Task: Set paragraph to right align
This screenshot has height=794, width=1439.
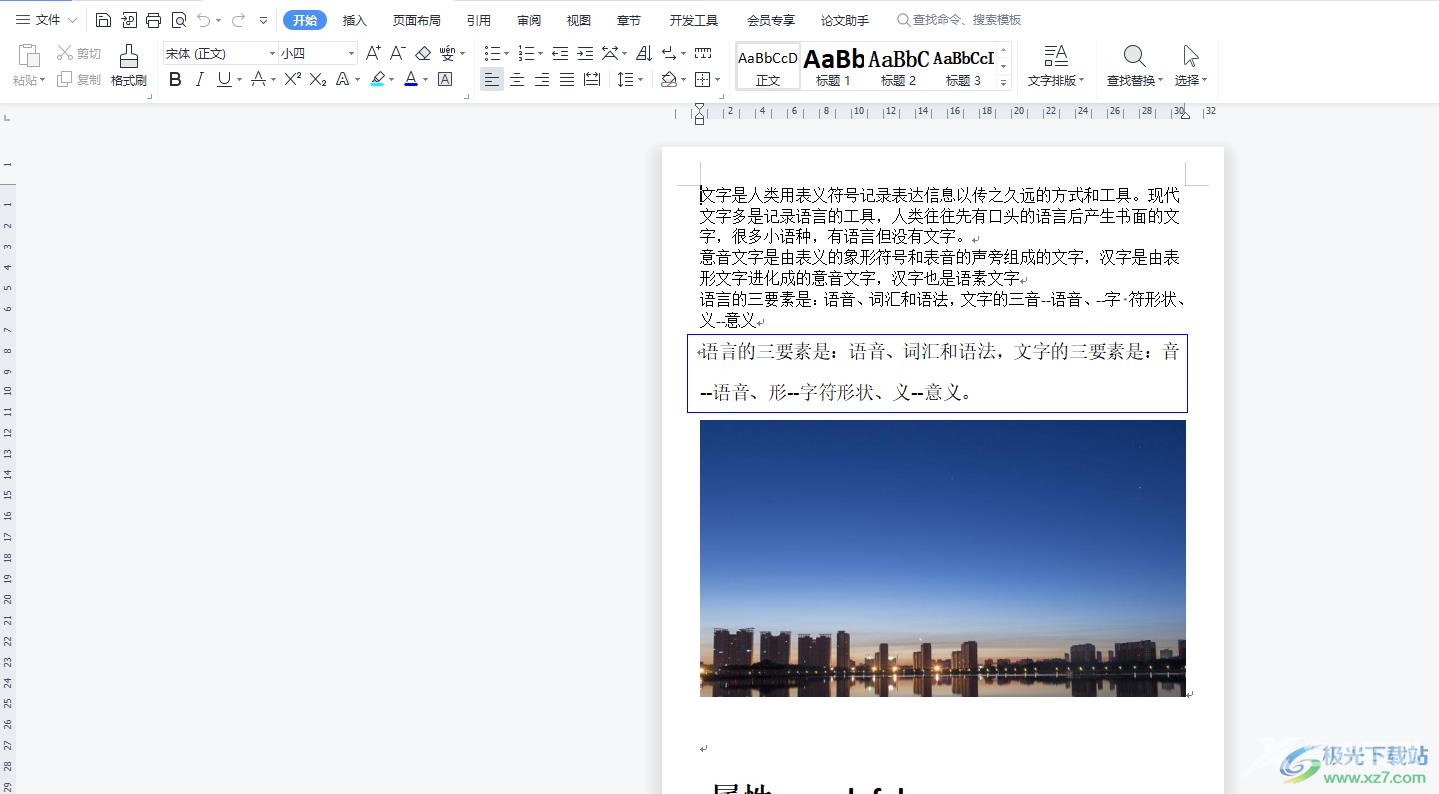Action: click(x=542, y=79)
